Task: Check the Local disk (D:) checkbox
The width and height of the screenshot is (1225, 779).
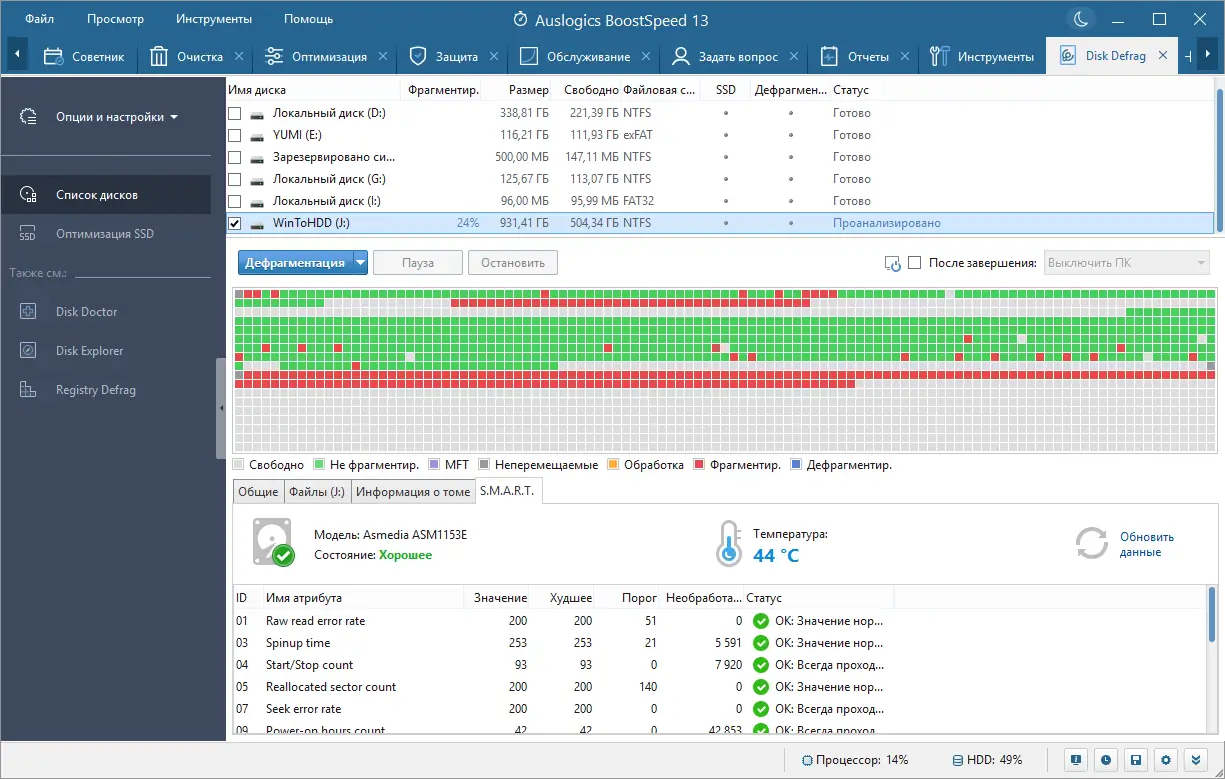Action: pos(235,113)
